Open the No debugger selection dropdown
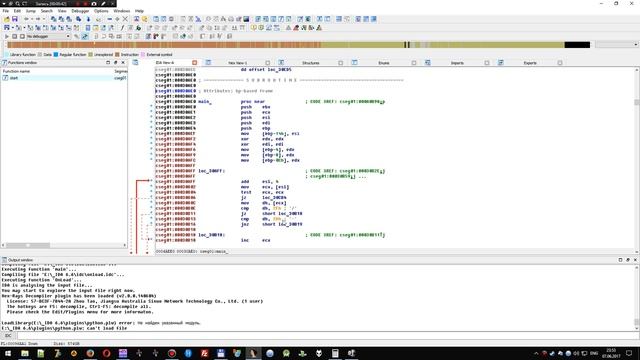Screen dimensions: 640x360 [68, 36]
